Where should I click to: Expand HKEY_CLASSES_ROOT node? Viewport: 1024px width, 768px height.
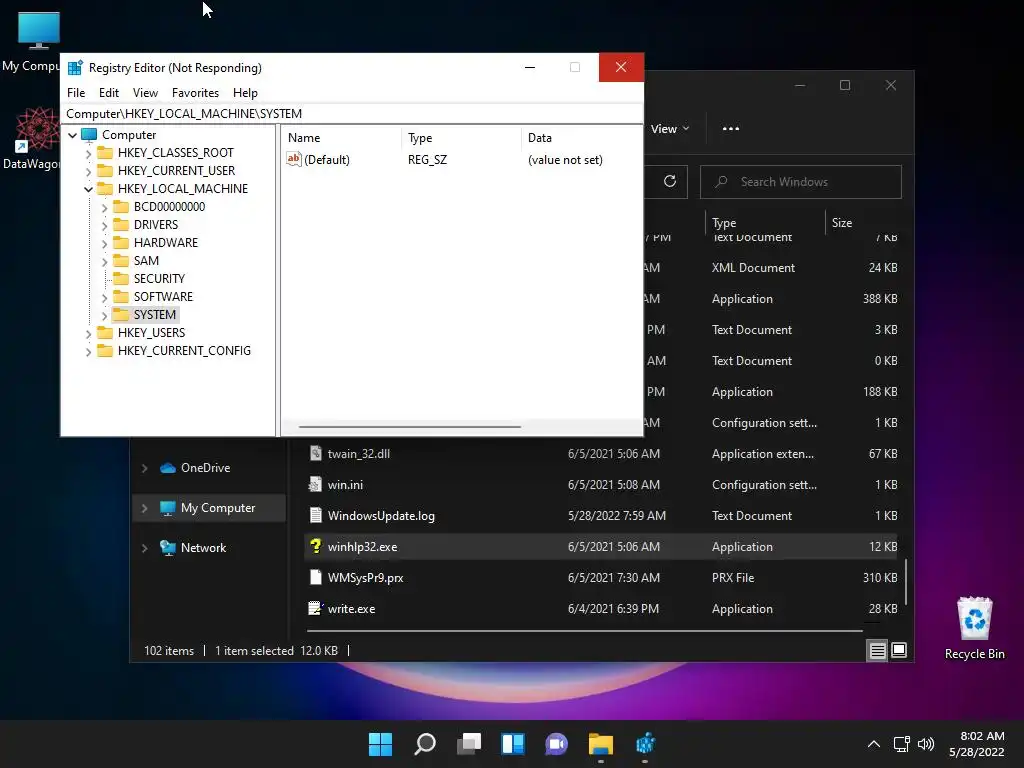(x=88, y=153)
